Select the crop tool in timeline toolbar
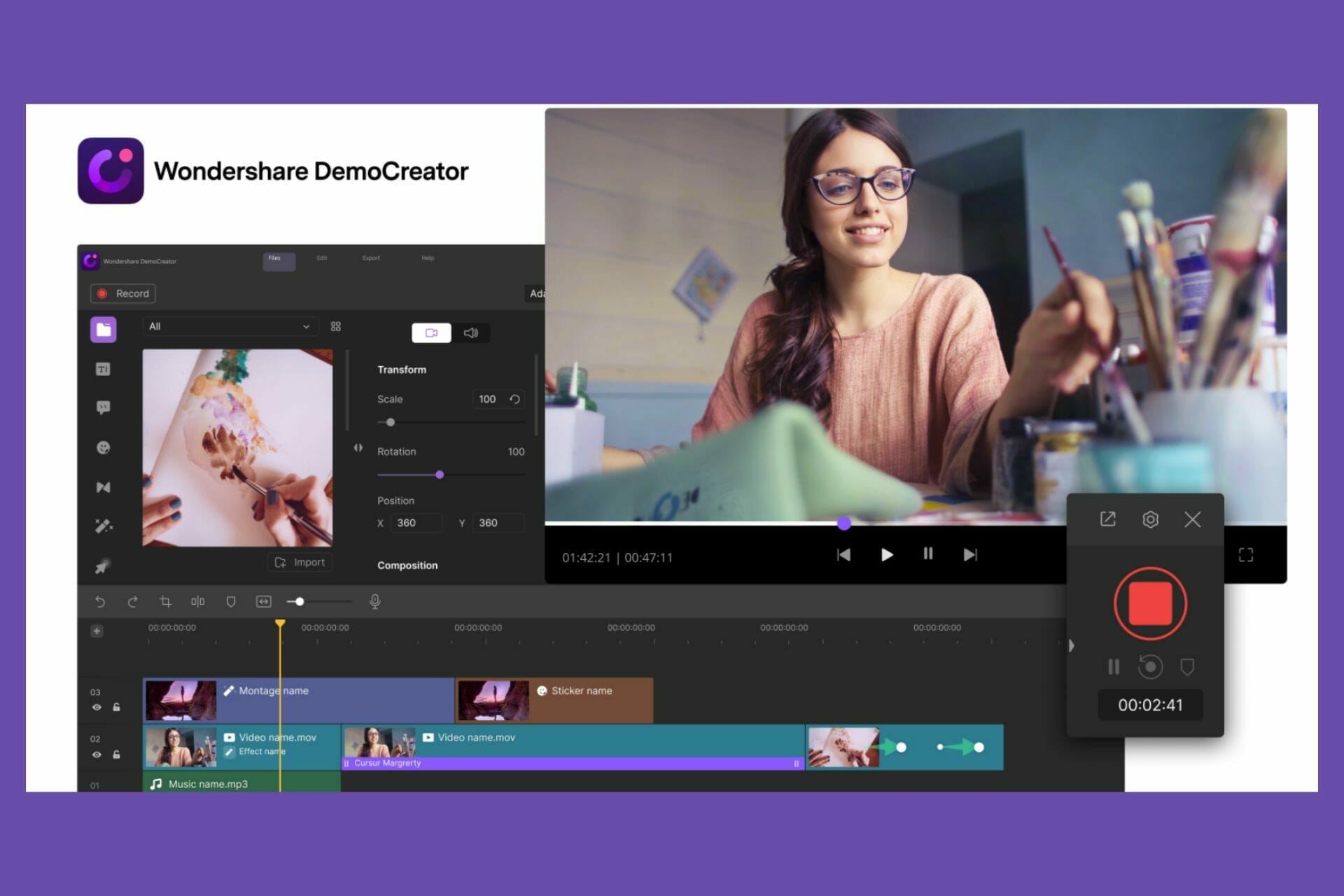 coord(165,601)
